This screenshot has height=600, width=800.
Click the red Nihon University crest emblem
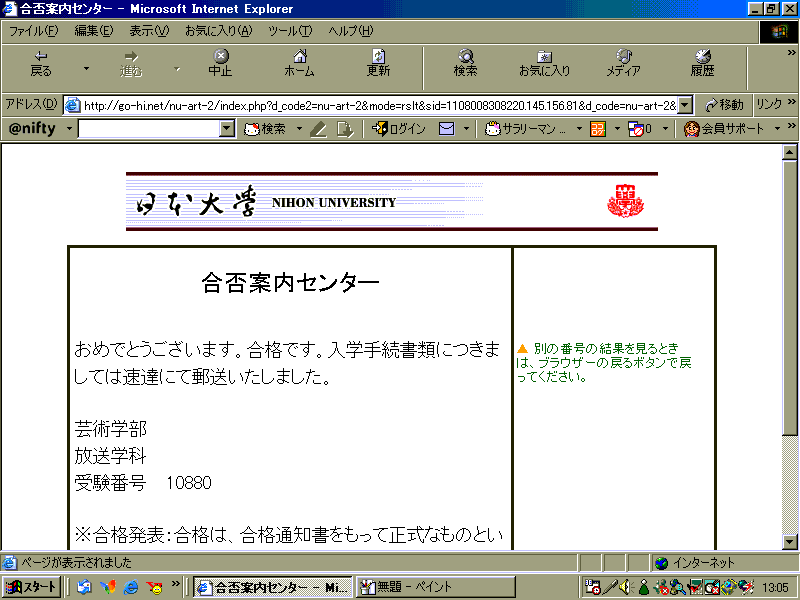[626, 201]
